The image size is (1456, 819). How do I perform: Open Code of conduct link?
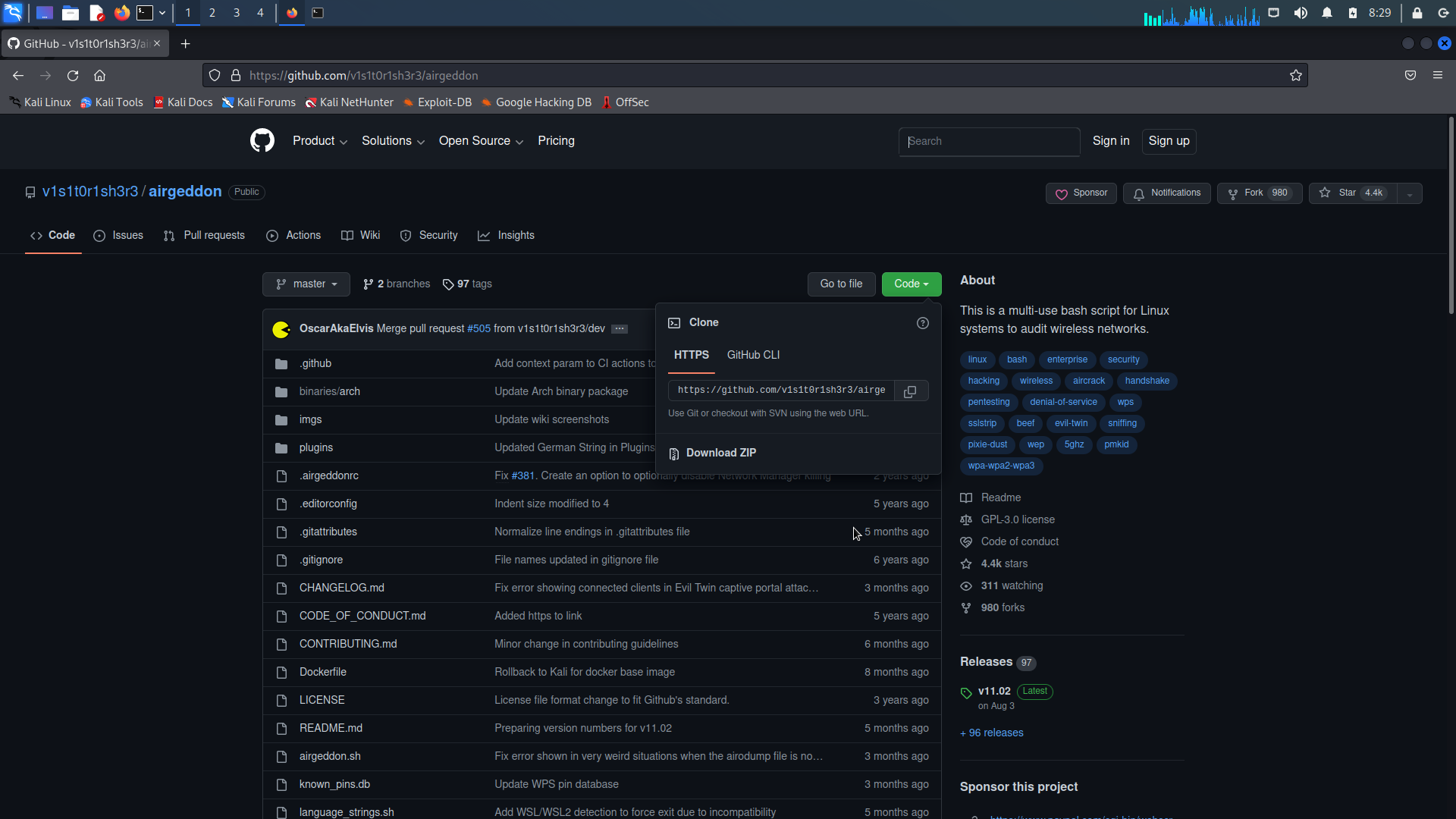[x=1020, y=541]
